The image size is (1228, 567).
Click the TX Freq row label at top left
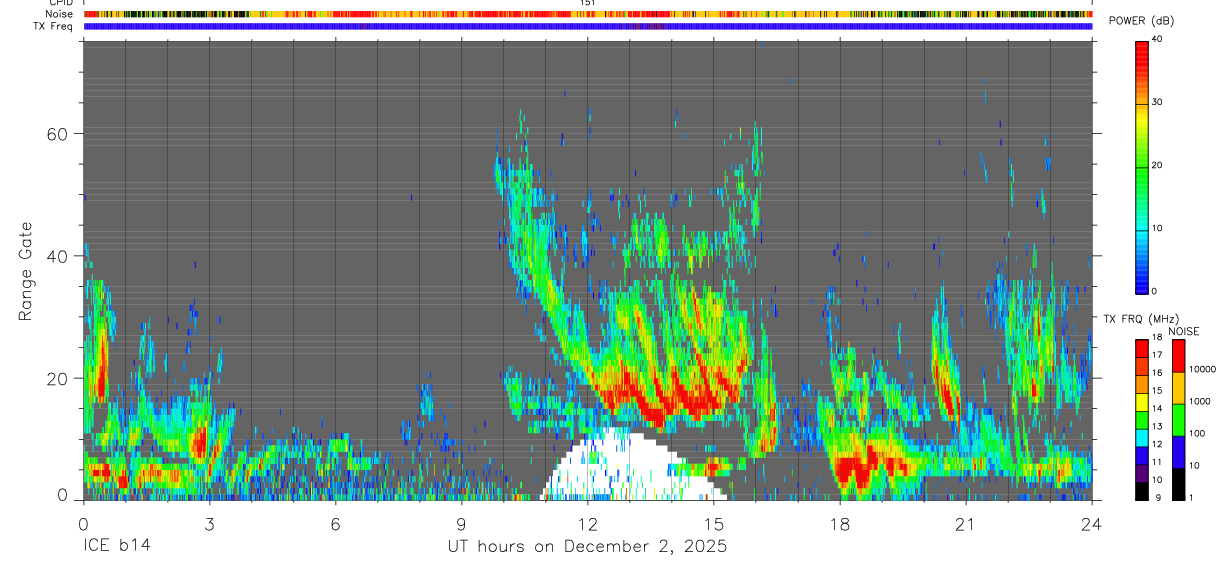pyautogui.click(x=54, y=26)
